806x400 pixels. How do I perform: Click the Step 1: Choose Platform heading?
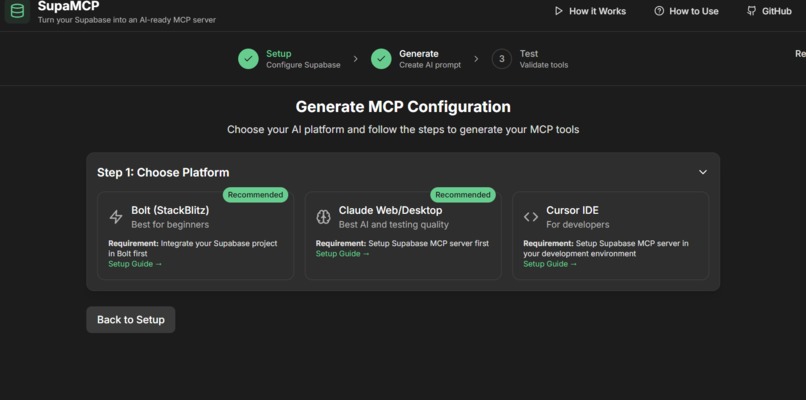163,172
